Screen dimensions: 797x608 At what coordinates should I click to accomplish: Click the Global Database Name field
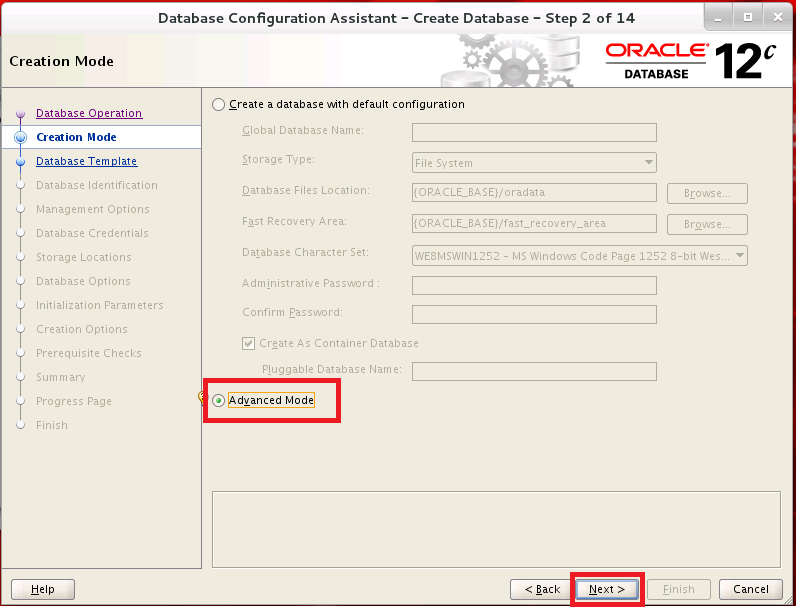(534, 132)
